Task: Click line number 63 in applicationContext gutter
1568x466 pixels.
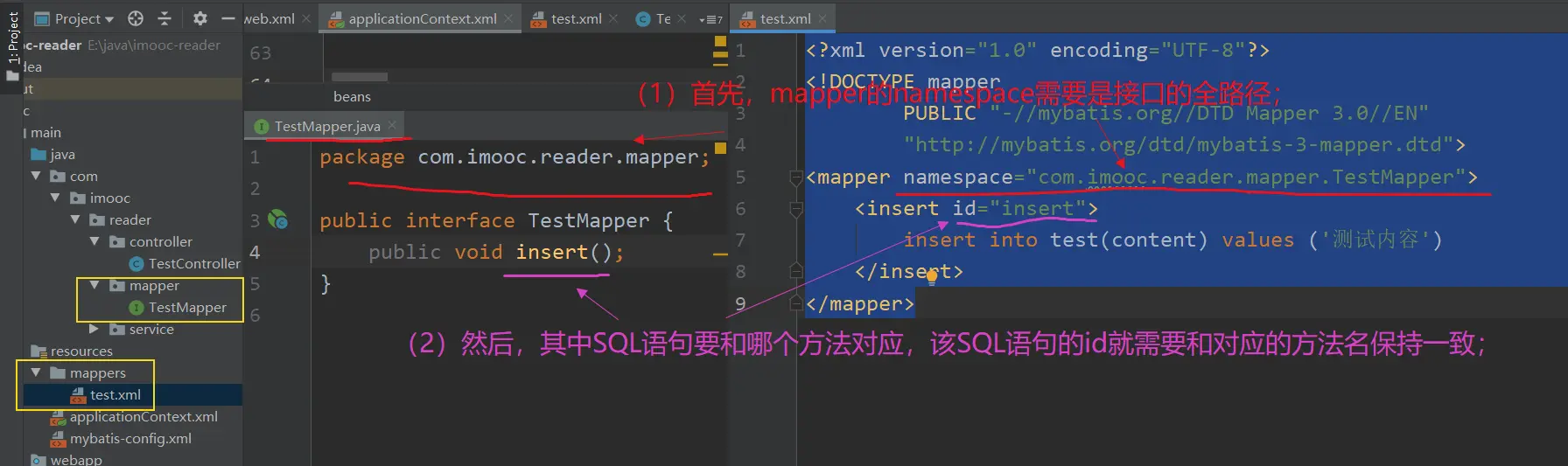Action: [260, 53]
